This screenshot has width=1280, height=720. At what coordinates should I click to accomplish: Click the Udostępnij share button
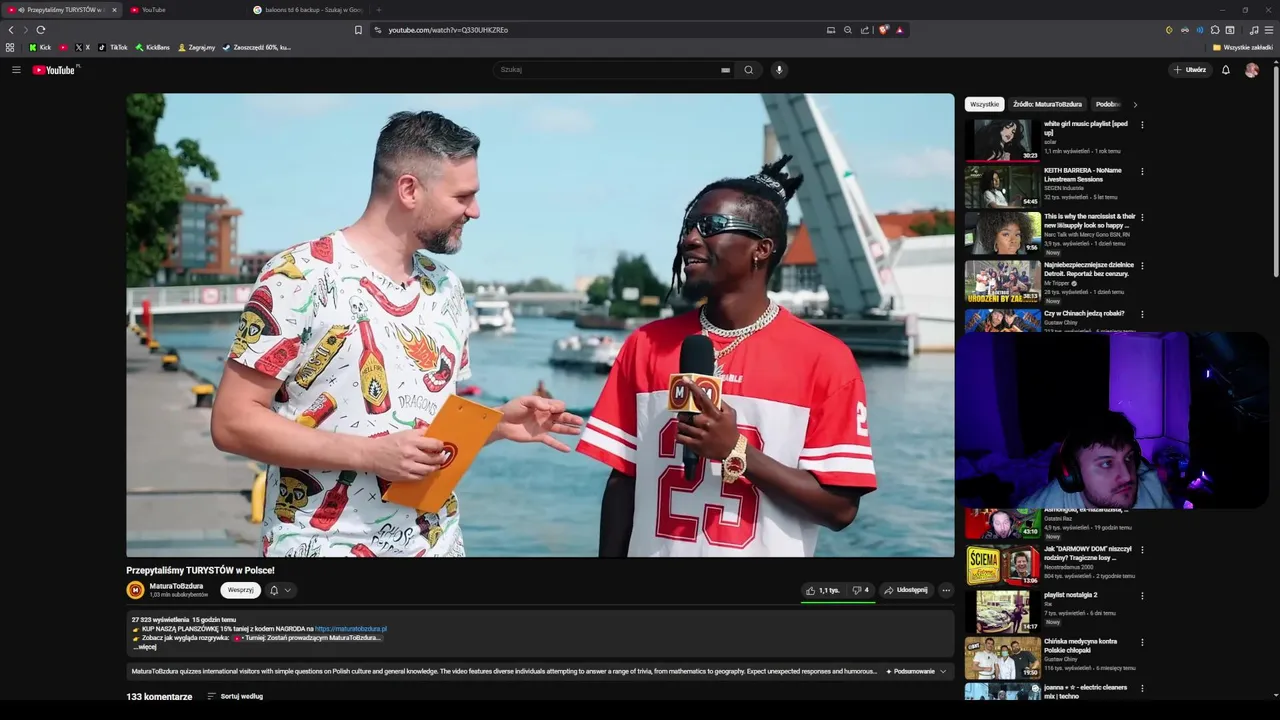(906, 590)
